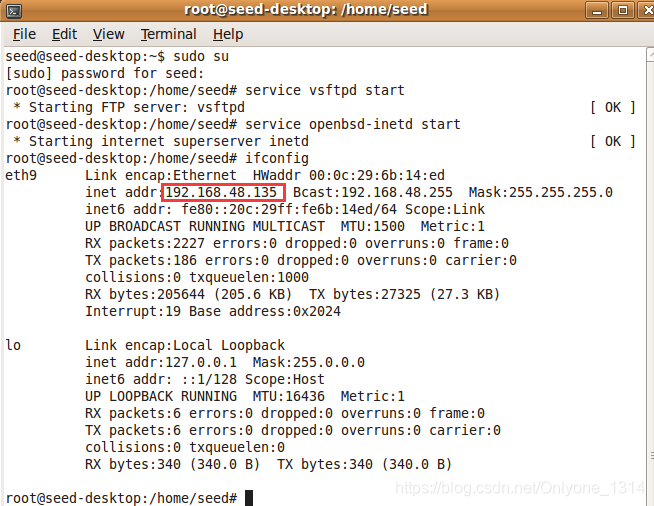Click the inet addr 192.168.48.135 value
The width and height of the screenshot is (654, 506).
(x=221, y=192)
